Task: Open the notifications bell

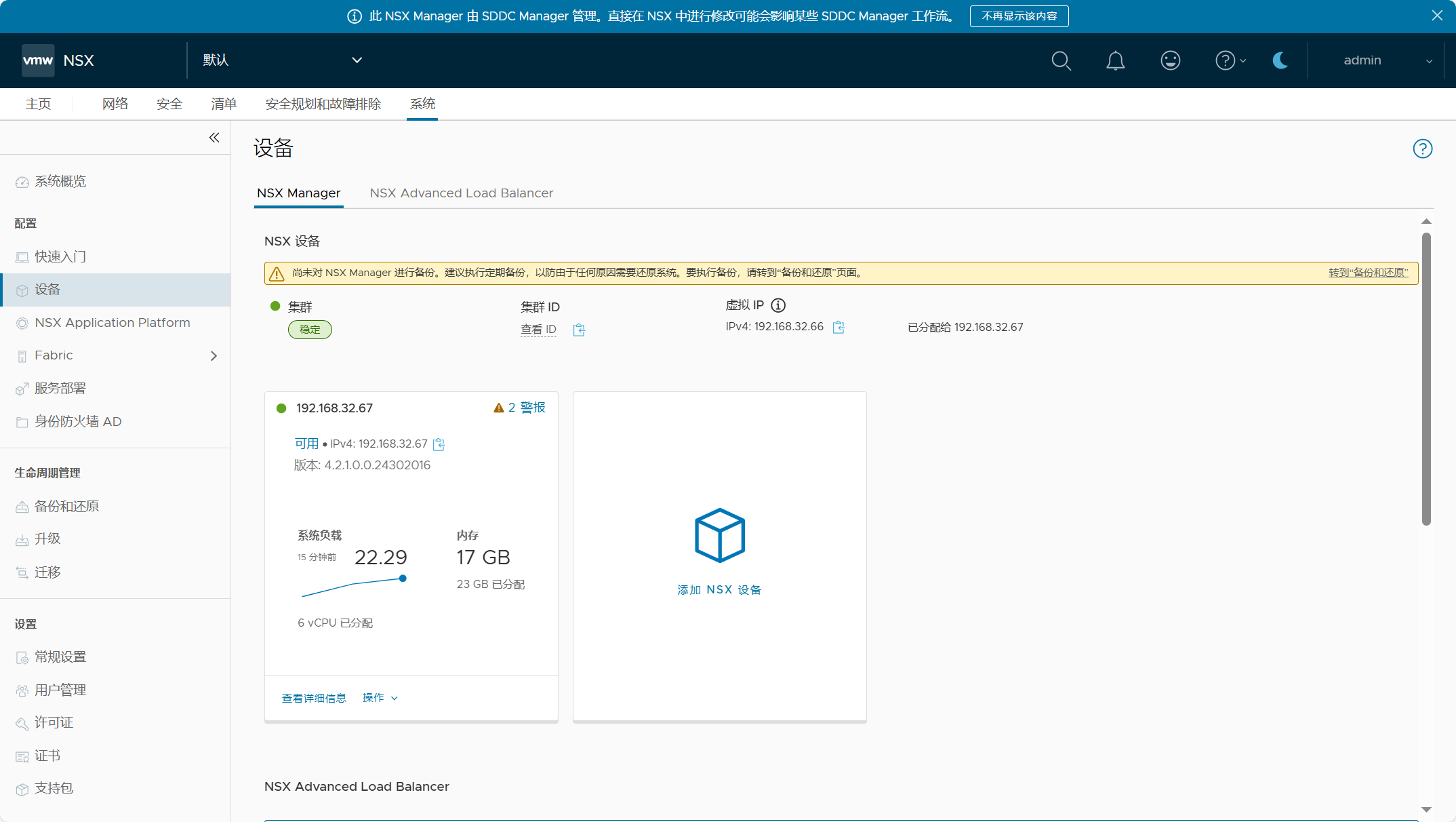Action: coord(1115,61)
